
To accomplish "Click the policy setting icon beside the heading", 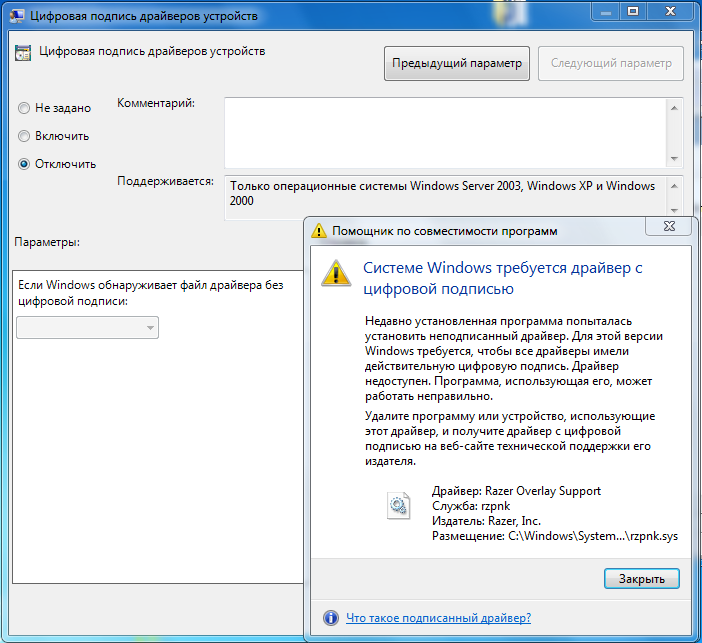I will tap(23, 52).
